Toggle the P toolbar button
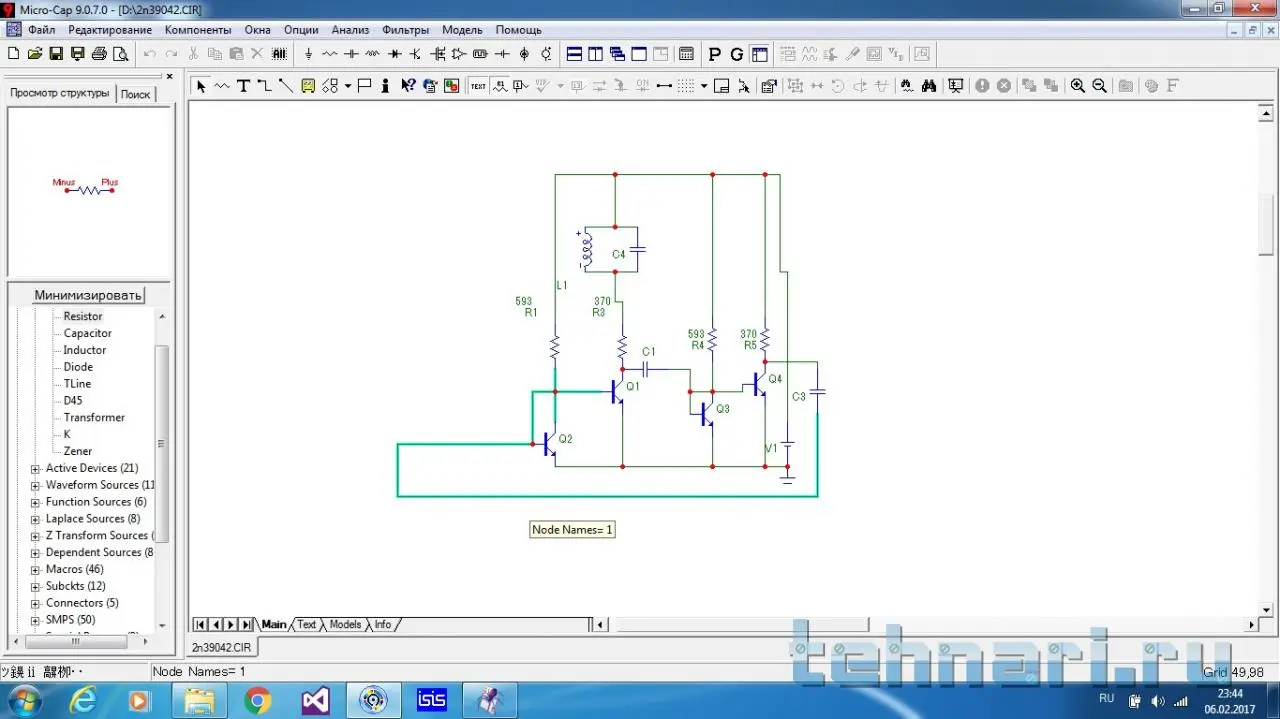This screenshot has height=719, width=1280. (714, 54)
